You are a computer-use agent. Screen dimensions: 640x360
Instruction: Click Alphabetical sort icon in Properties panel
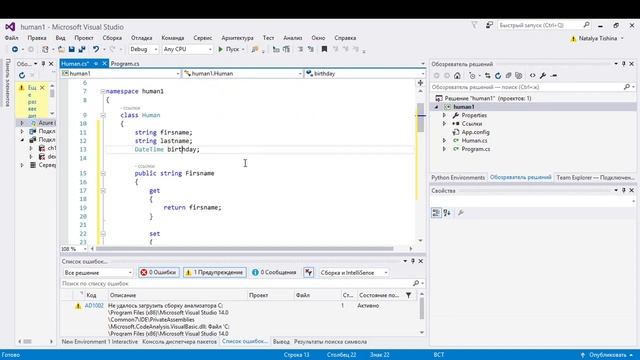[447, 213]
